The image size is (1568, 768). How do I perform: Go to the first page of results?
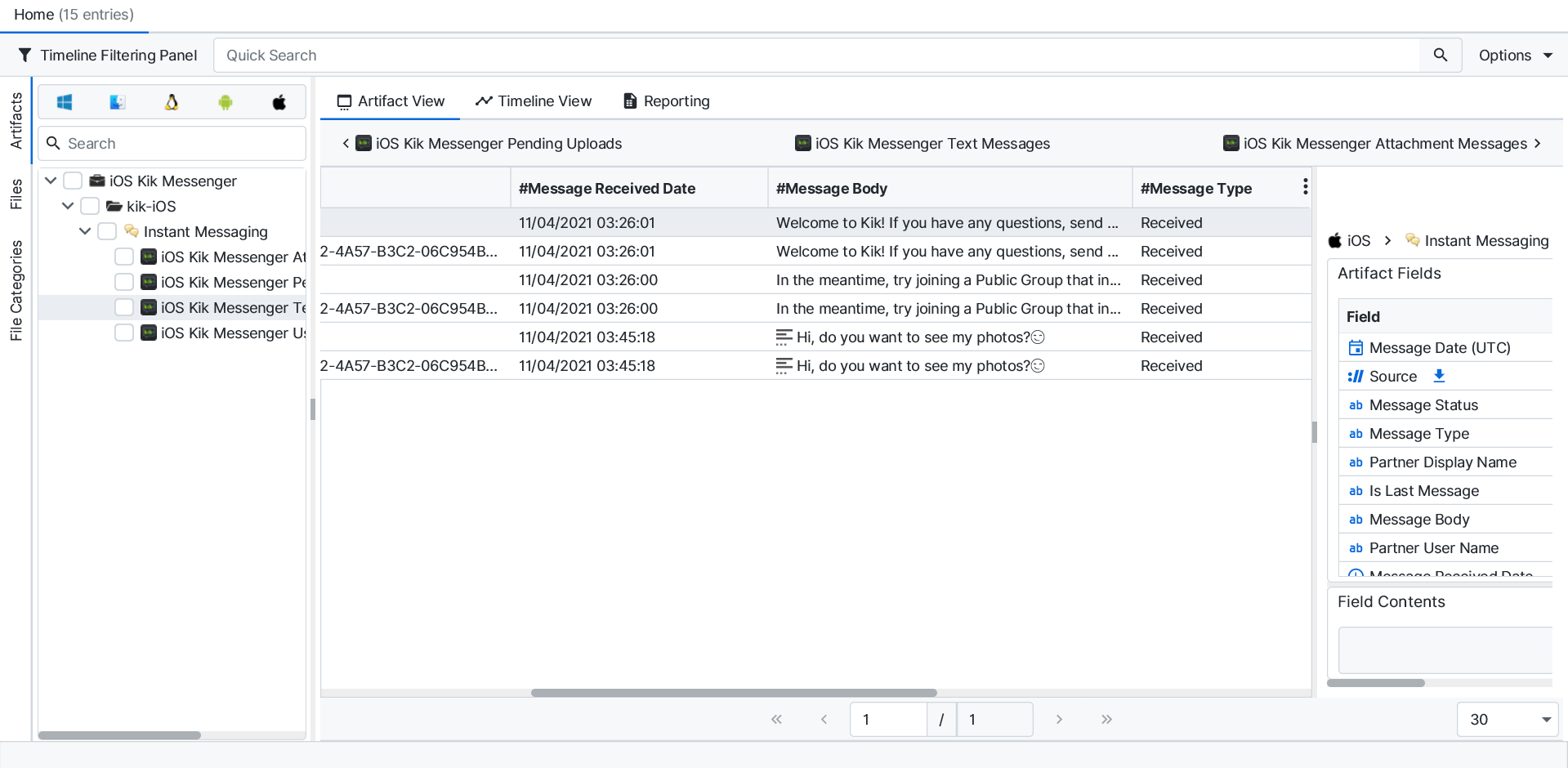pos(776,719)
